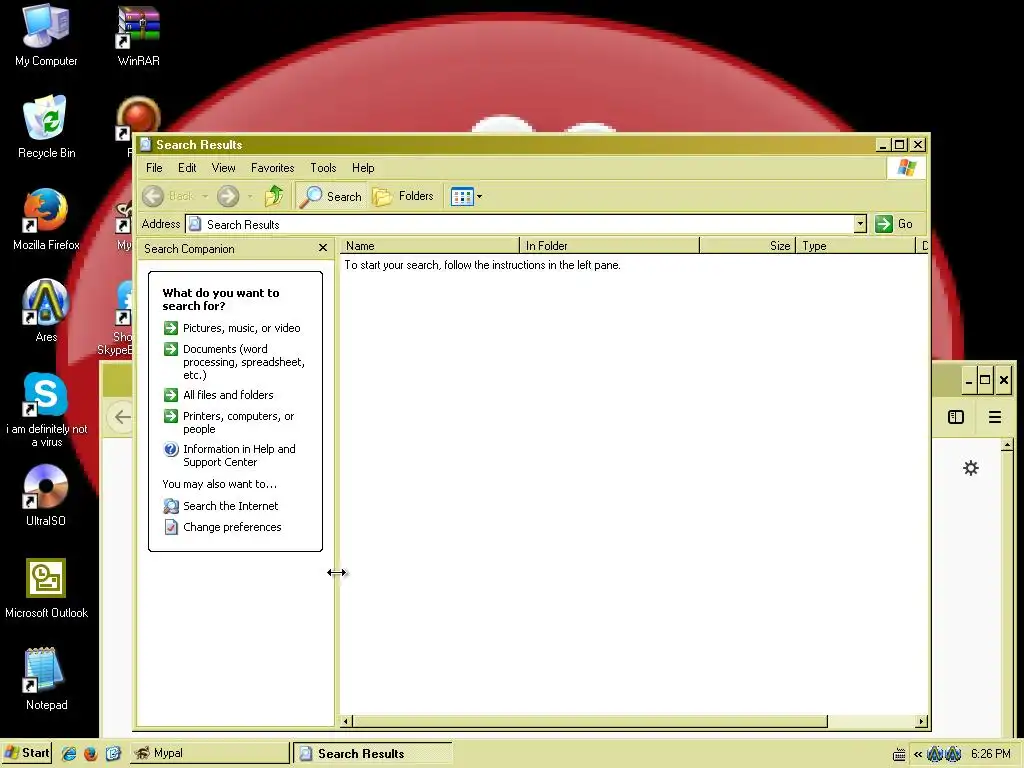Toggle the Folders pane toolbar button
1024x768 pixels.
tap(403, 196)
